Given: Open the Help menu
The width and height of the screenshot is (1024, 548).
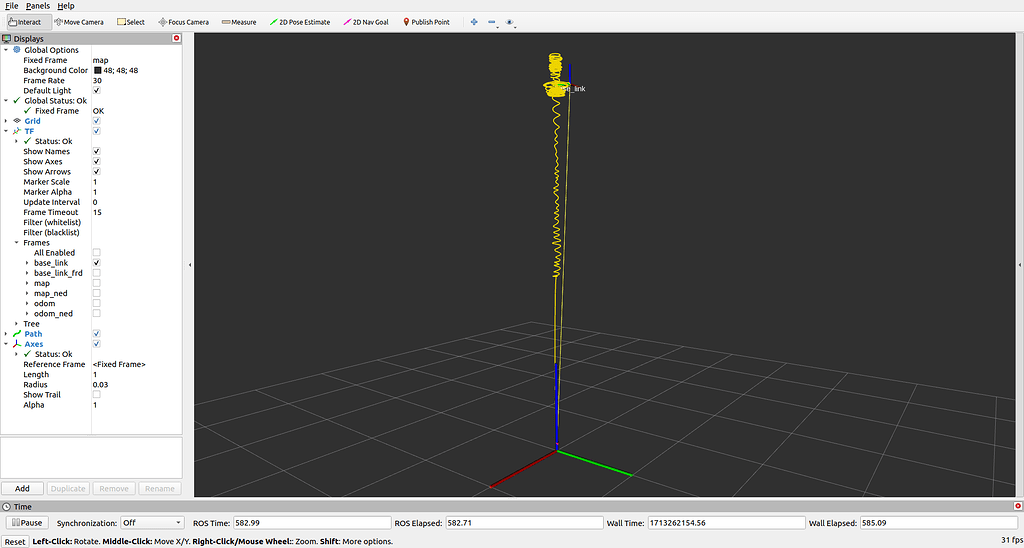Looking at the screenshot, I should (x=66, y=6).
